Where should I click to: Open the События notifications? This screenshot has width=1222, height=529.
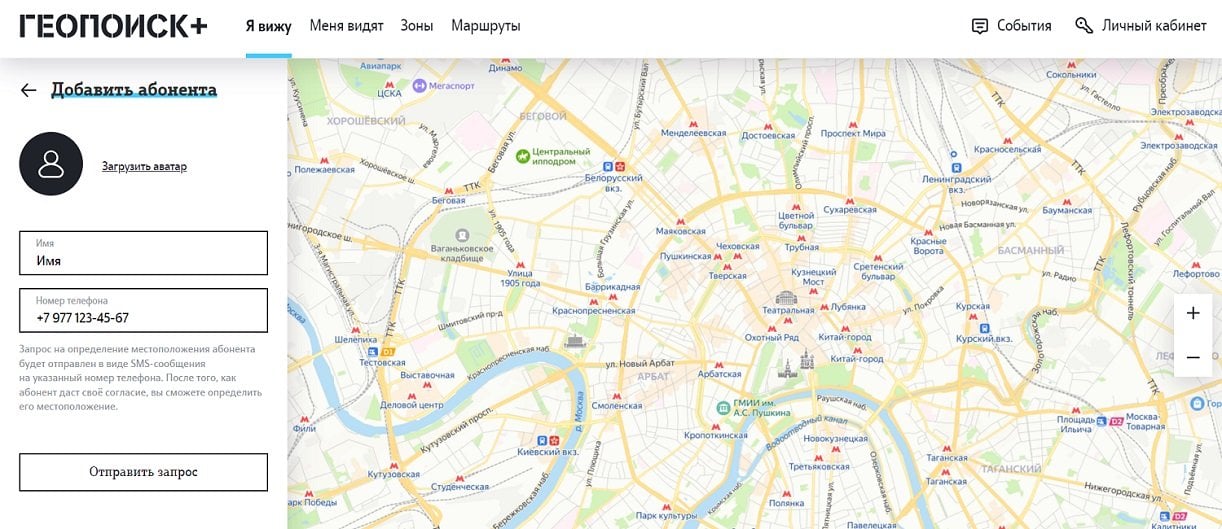(x=1024, y=26)
